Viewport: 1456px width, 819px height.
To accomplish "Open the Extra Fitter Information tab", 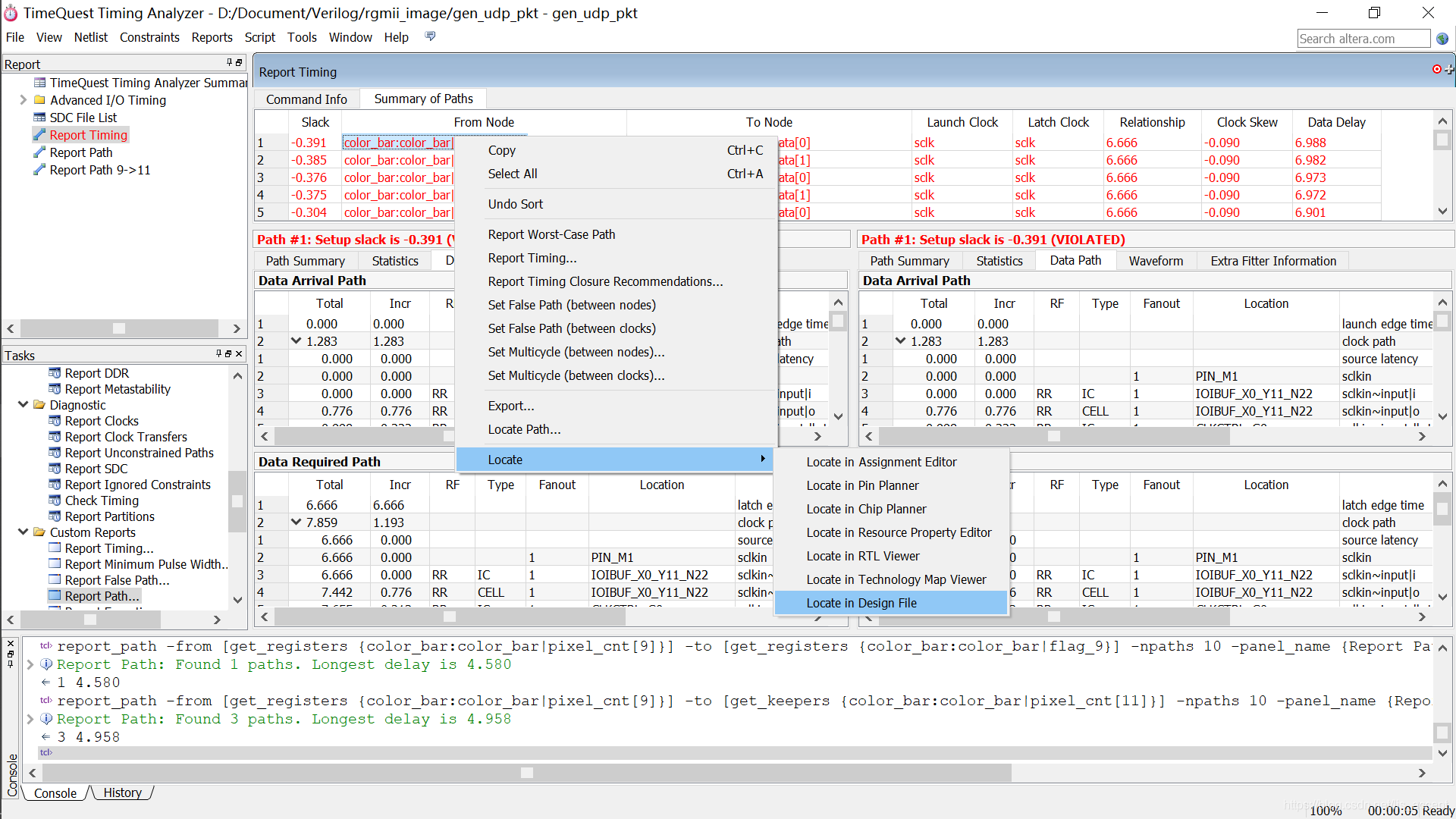I will tap(1273, 261).
